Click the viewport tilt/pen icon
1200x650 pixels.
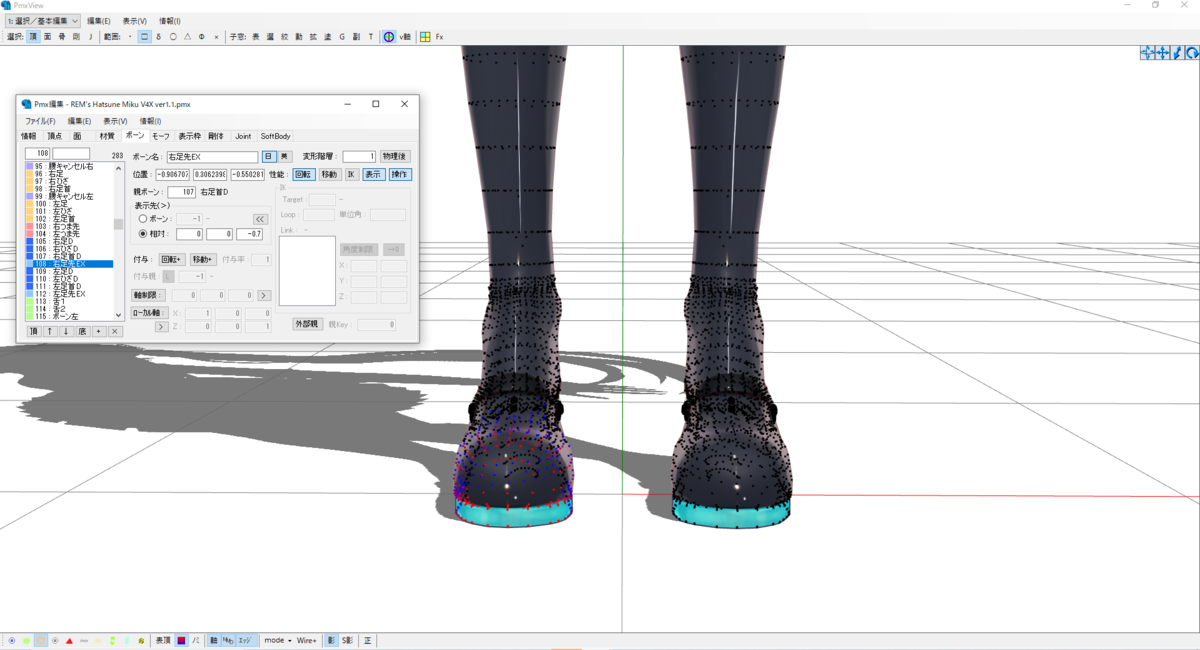click(x=1178, y=53)
